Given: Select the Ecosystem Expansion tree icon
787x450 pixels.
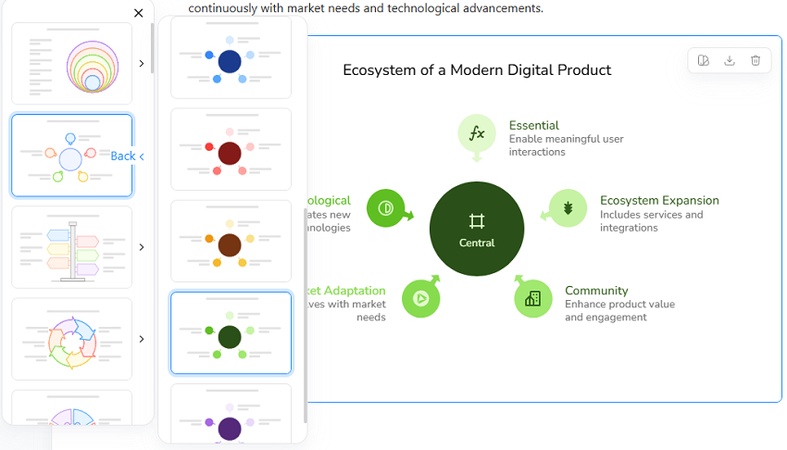Looking at the screenshot, I should point(568,208).
